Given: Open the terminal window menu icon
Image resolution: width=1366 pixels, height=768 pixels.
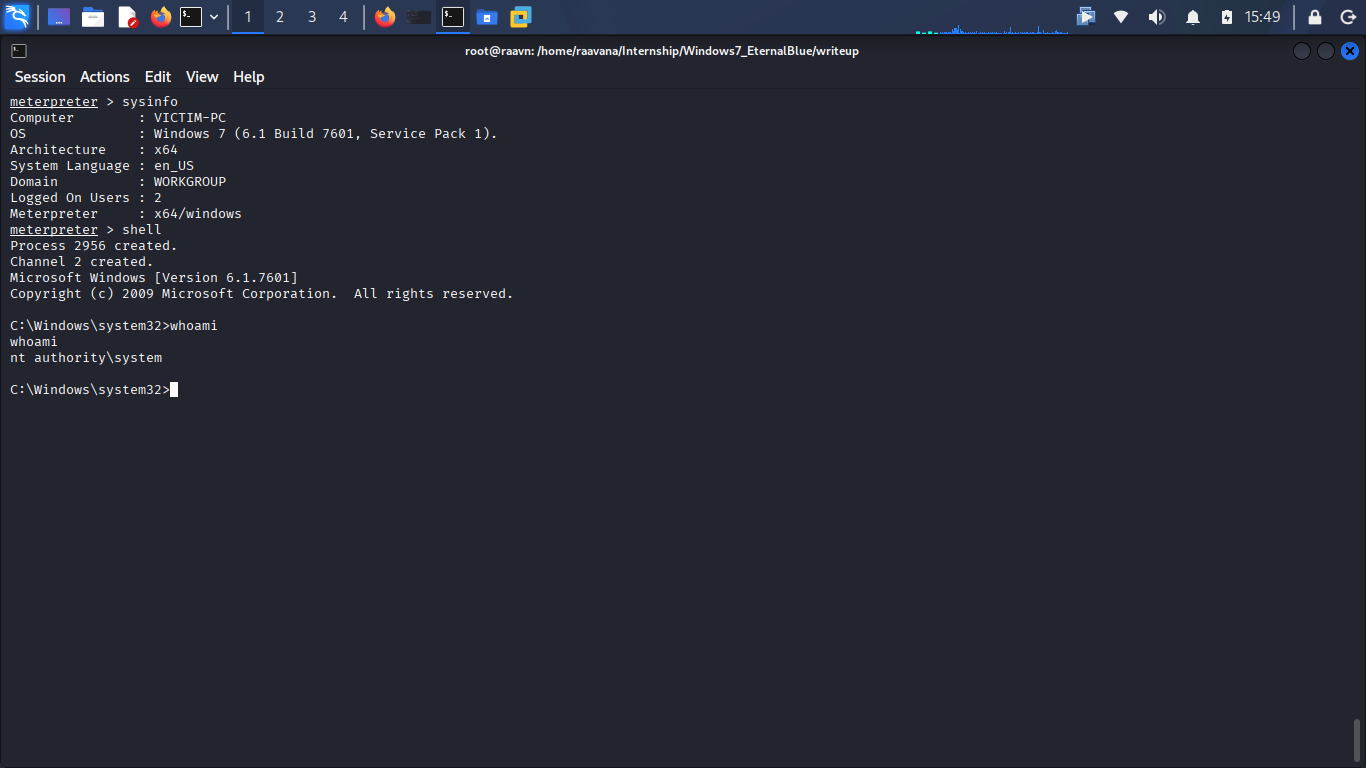Looking at the screenshot, I should click(x=19, y=51).
